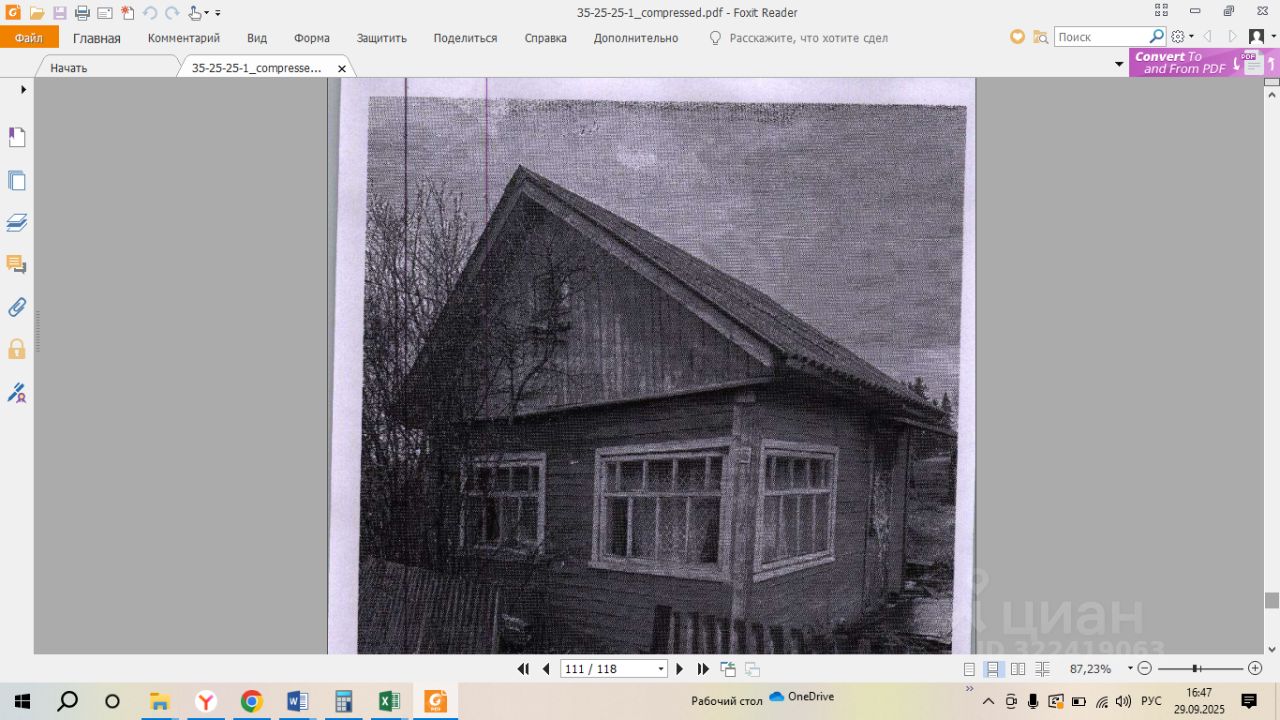Open the Attachments paperclip panel

pos(17,307)
